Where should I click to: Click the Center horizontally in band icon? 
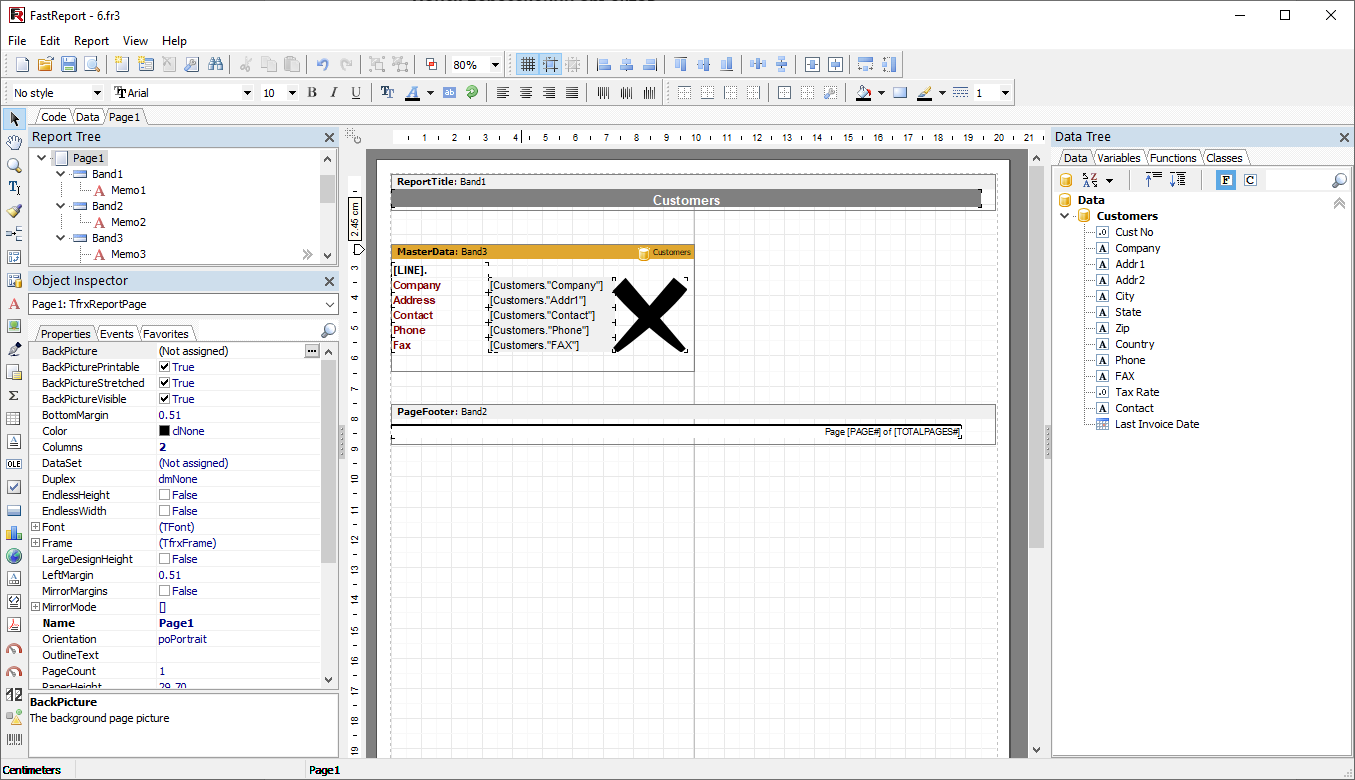[x=812, y=64]
